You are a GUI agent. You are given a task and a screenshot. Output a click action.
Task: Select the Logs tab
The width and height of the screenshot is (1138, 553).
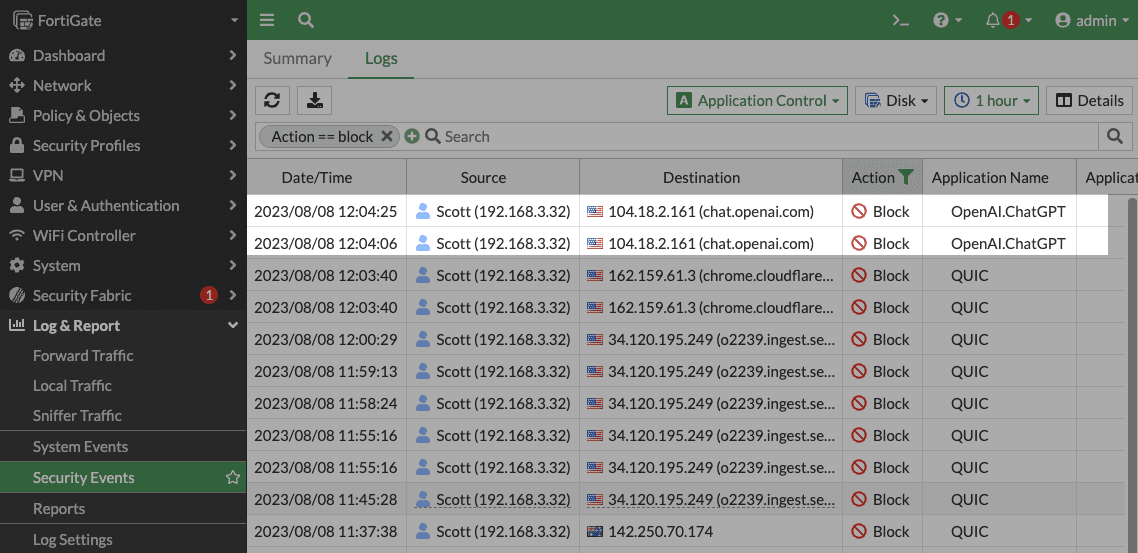[381, 59]
